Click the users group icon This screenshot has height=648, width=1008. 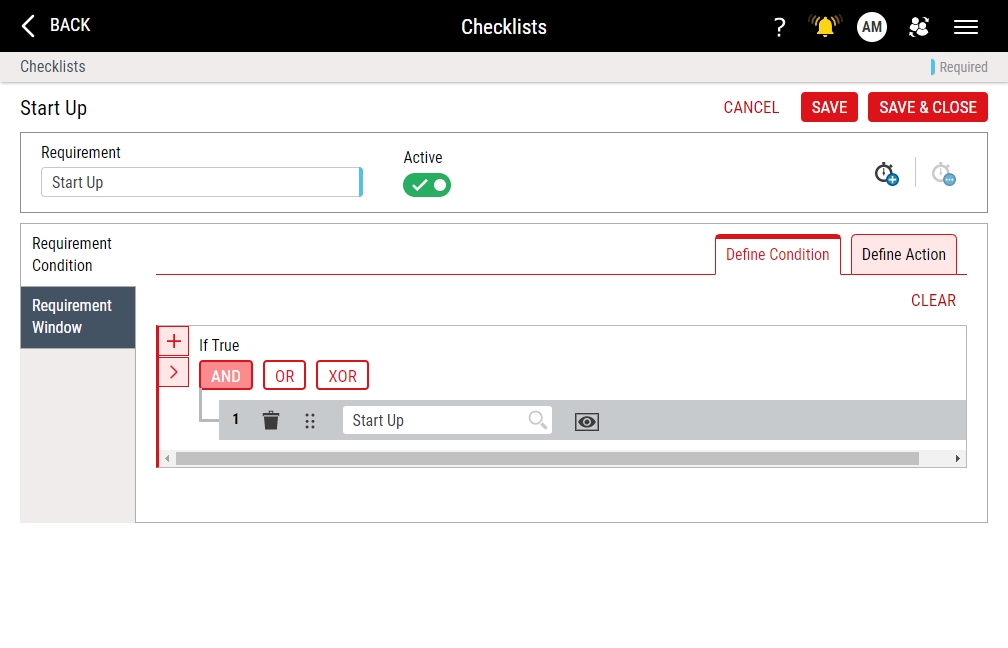click(918, 27)
